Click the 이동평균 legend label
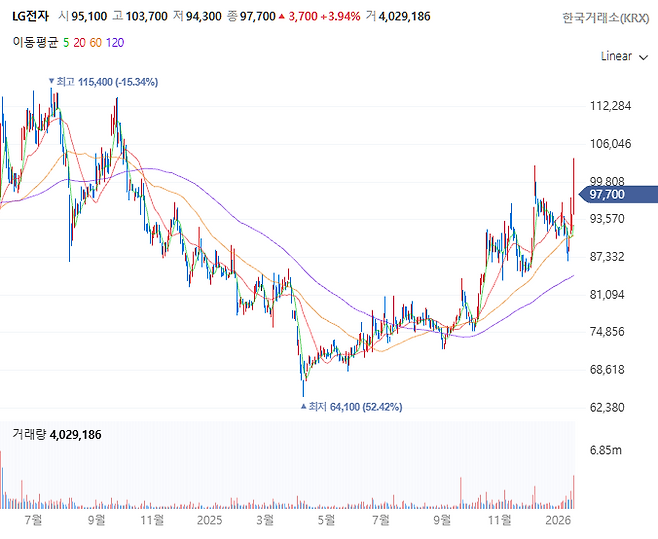 click(x=33, y=42)
